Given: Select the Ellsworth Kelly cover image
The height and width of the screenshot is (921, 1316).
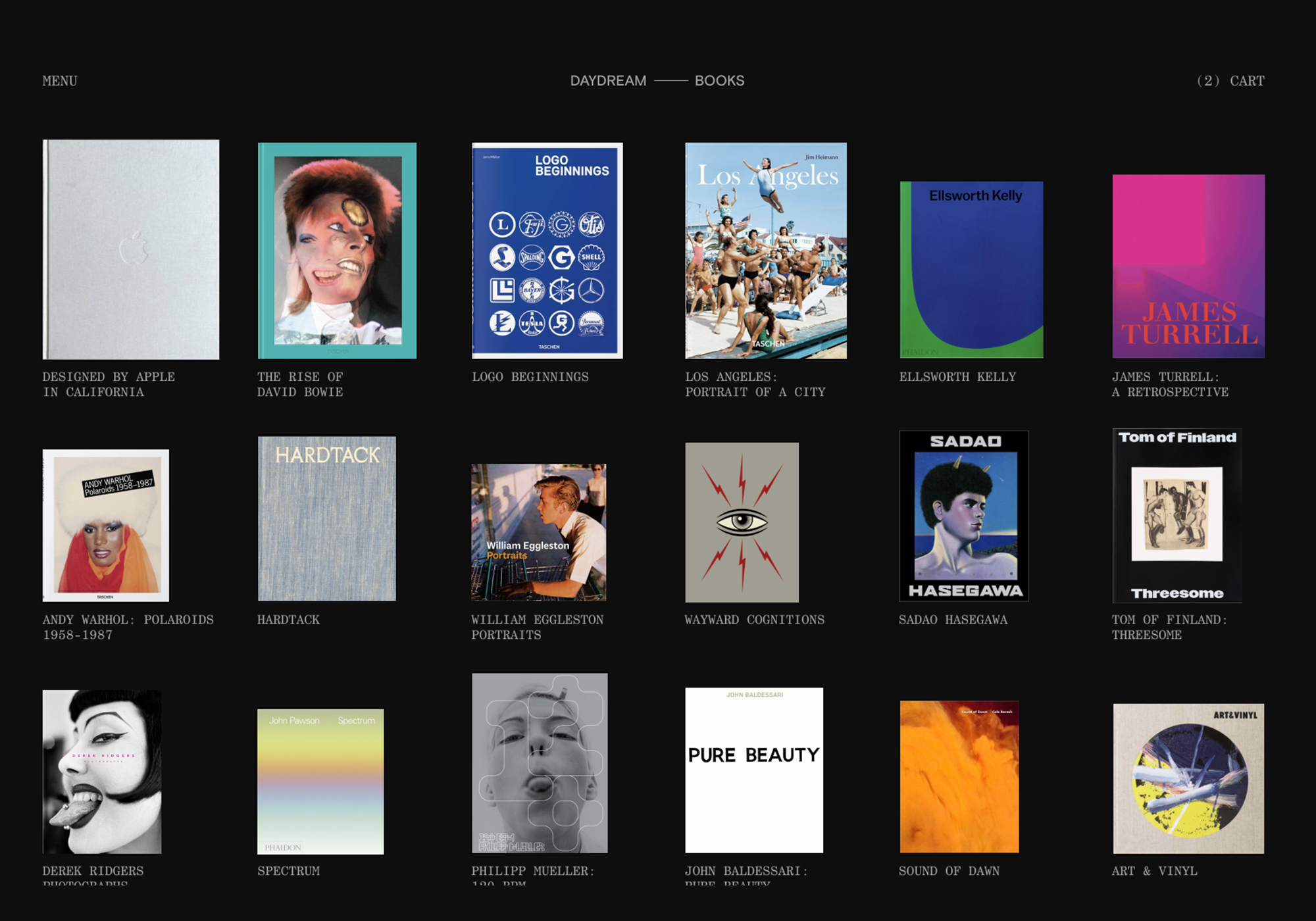Looking at the screenshot, I should pos(971,270).
